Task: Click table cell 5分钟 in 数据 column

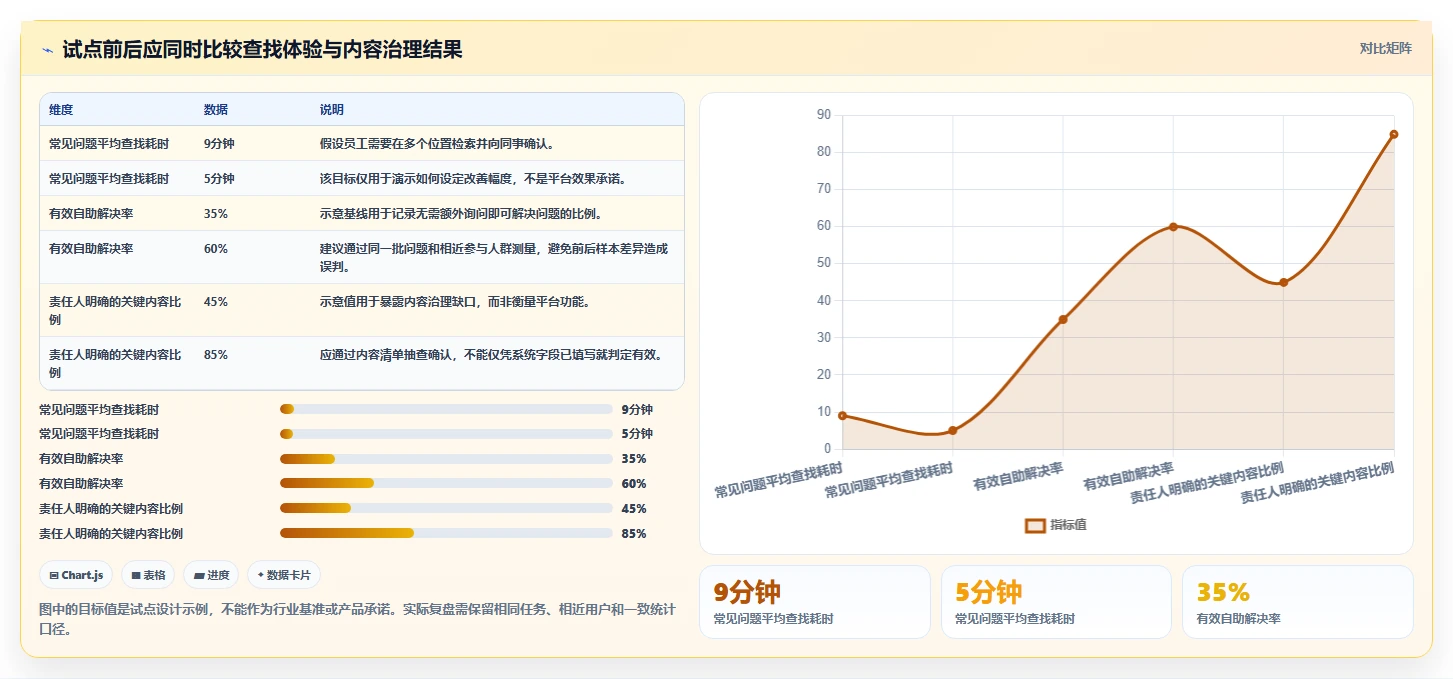Action: 219,179
